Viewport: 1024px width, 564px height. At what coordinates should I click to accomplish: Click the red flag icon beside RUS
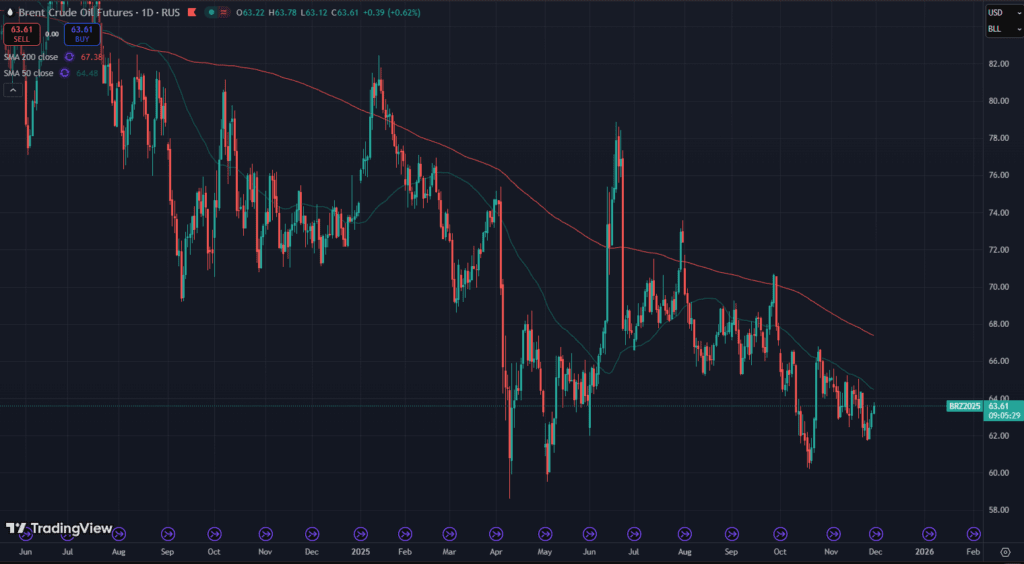tap(190, 12)
